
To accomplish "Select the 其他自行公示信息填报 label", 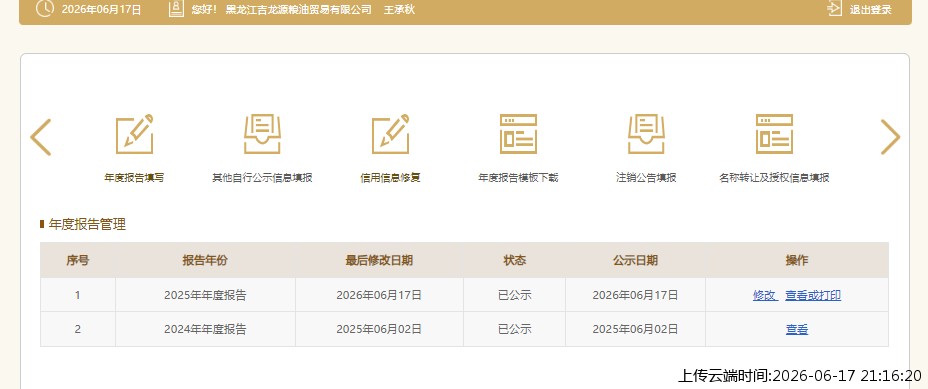I will coord(262,178).
